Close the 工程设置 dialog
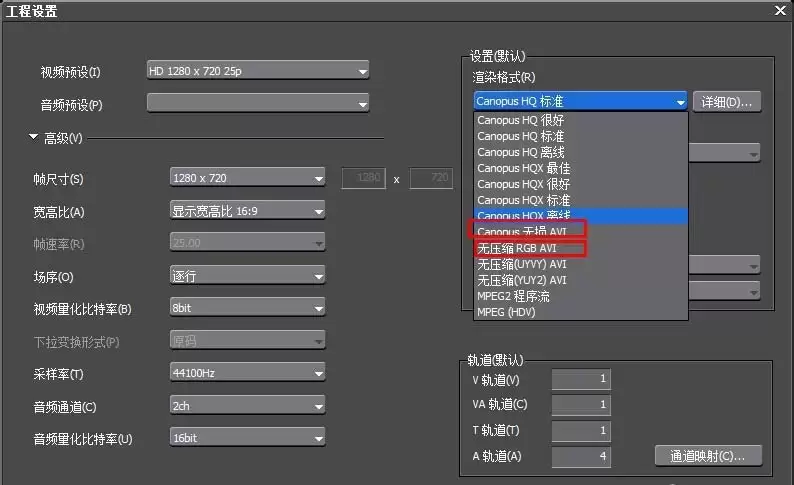Viewport: 794px width, 485px height. click(780, 10)
